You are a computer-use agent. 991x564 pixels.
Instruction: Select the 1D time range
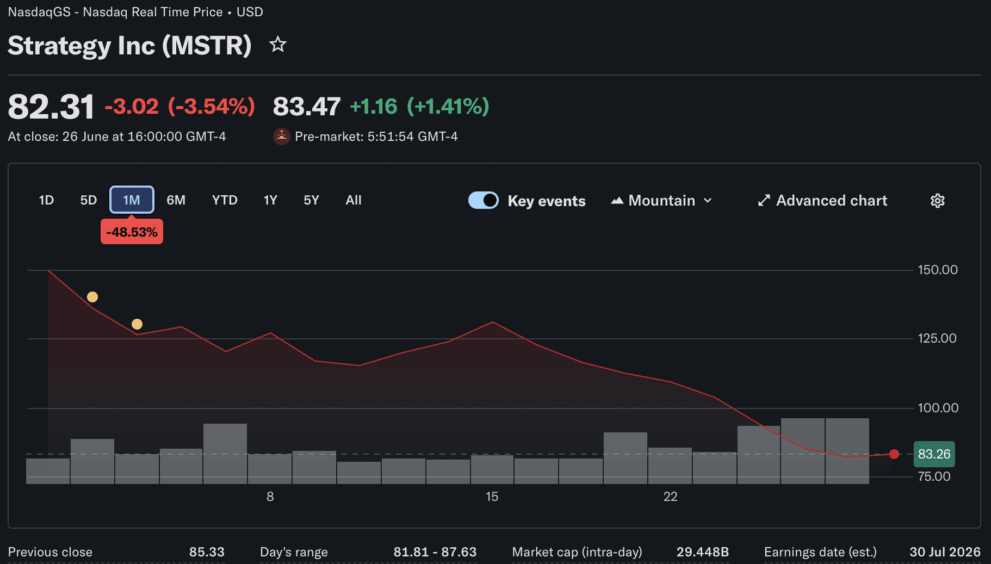point(46,200)
